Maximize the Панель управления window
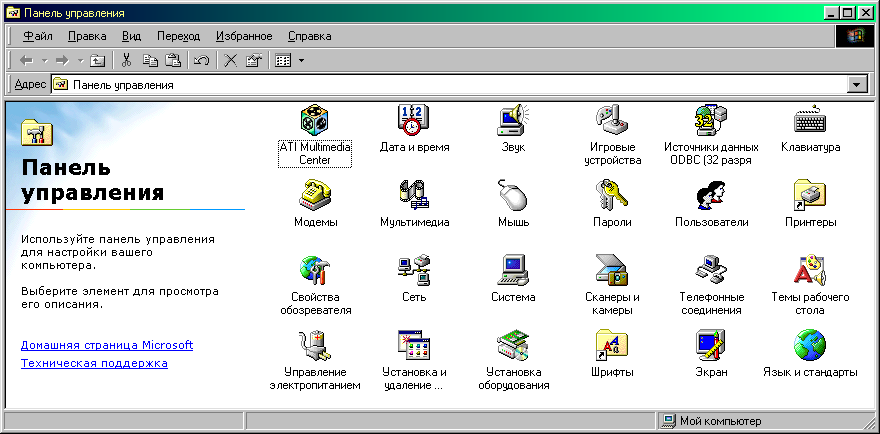The width and height of the screenshot is (880, 434). pyautogui.click(x=847, y=12)
